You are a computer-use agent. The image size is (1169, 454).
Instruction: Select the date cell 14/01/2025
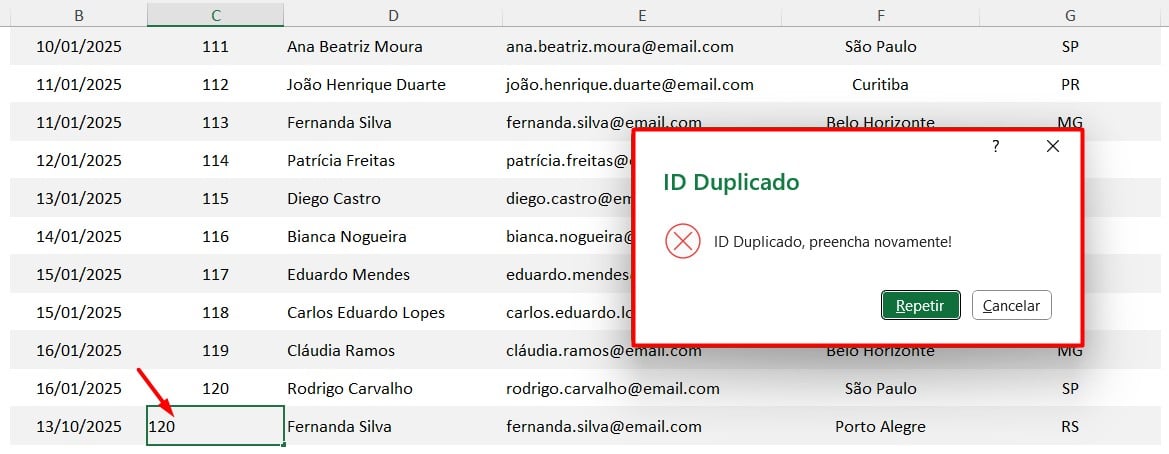click(79, 236)
